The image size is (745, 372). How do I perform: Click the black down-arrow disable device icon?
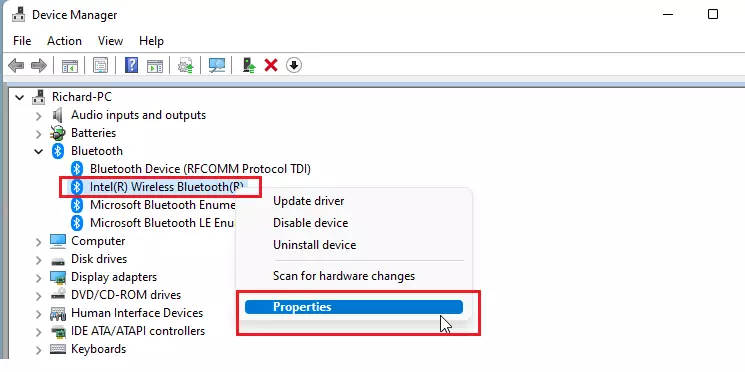coord(294,65)
